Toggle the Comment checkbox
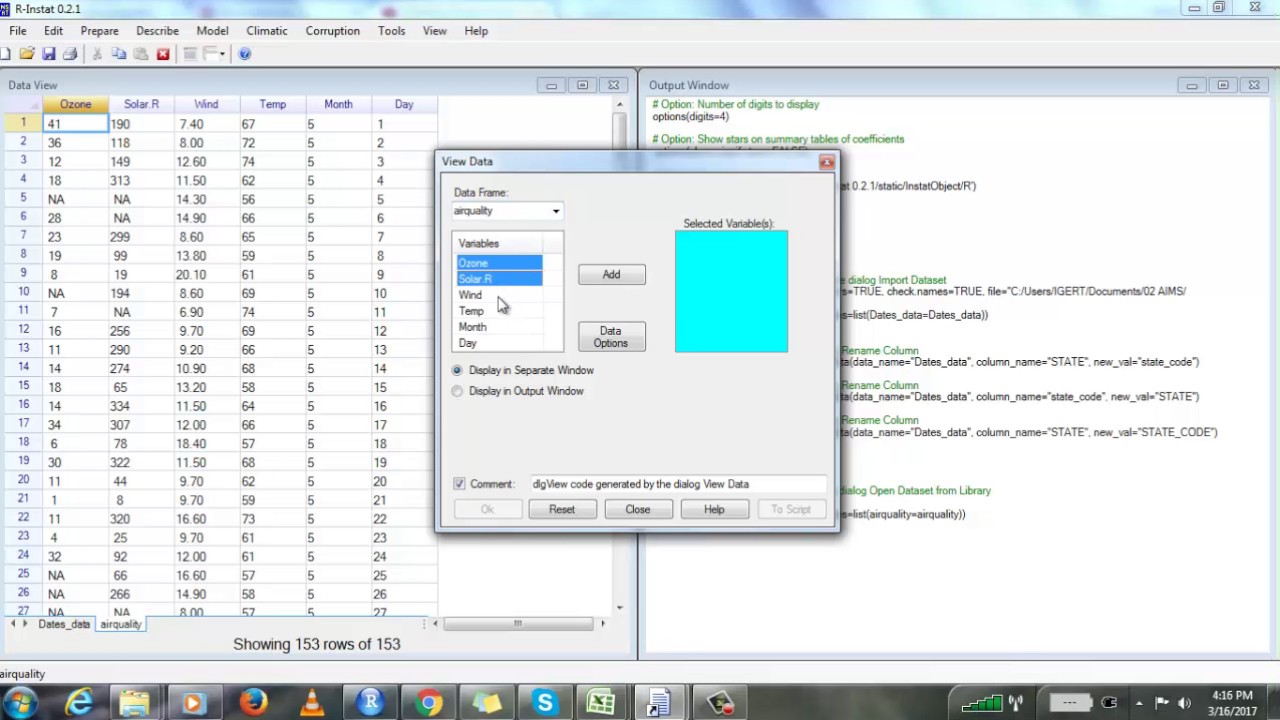The height and width of the screenshot is (720, 1280). click(x=459, y=484)
